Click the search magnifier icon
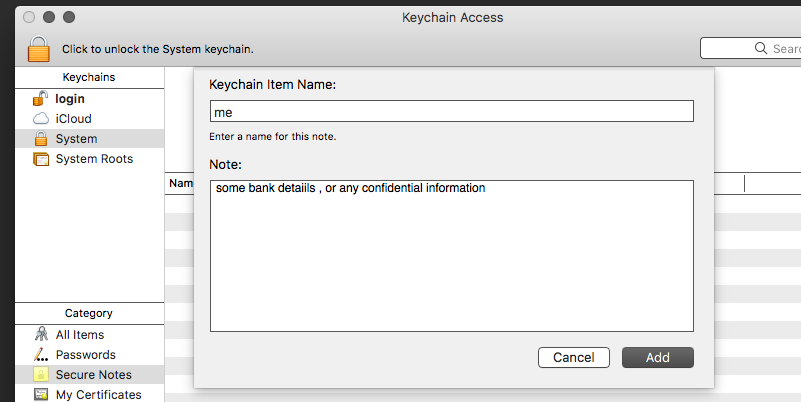Viewport: 801px width, 402px height. tap(760, 48)
